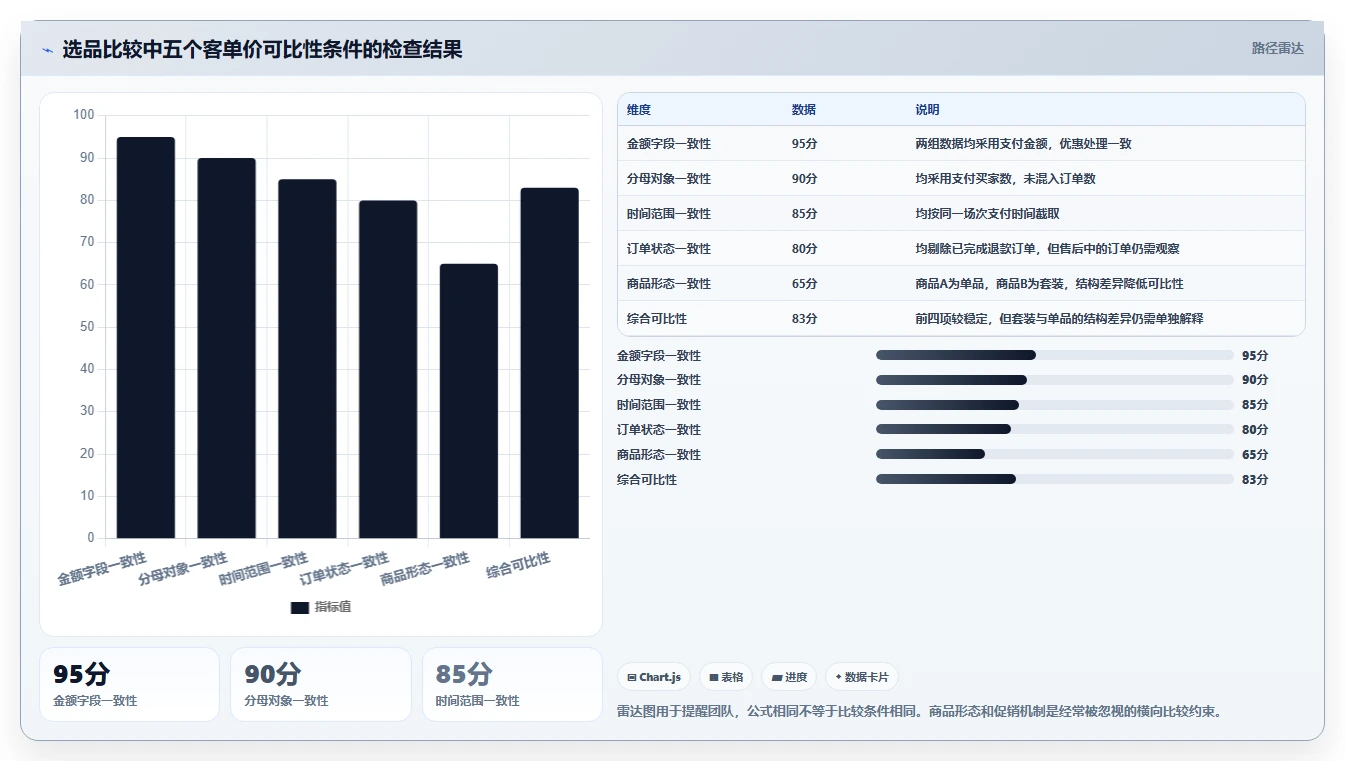The width and height of the screenshot is (1345, 761).
Task: Click the 时间范围一致性 bar in the chart
Action: [x=307, y=359]
